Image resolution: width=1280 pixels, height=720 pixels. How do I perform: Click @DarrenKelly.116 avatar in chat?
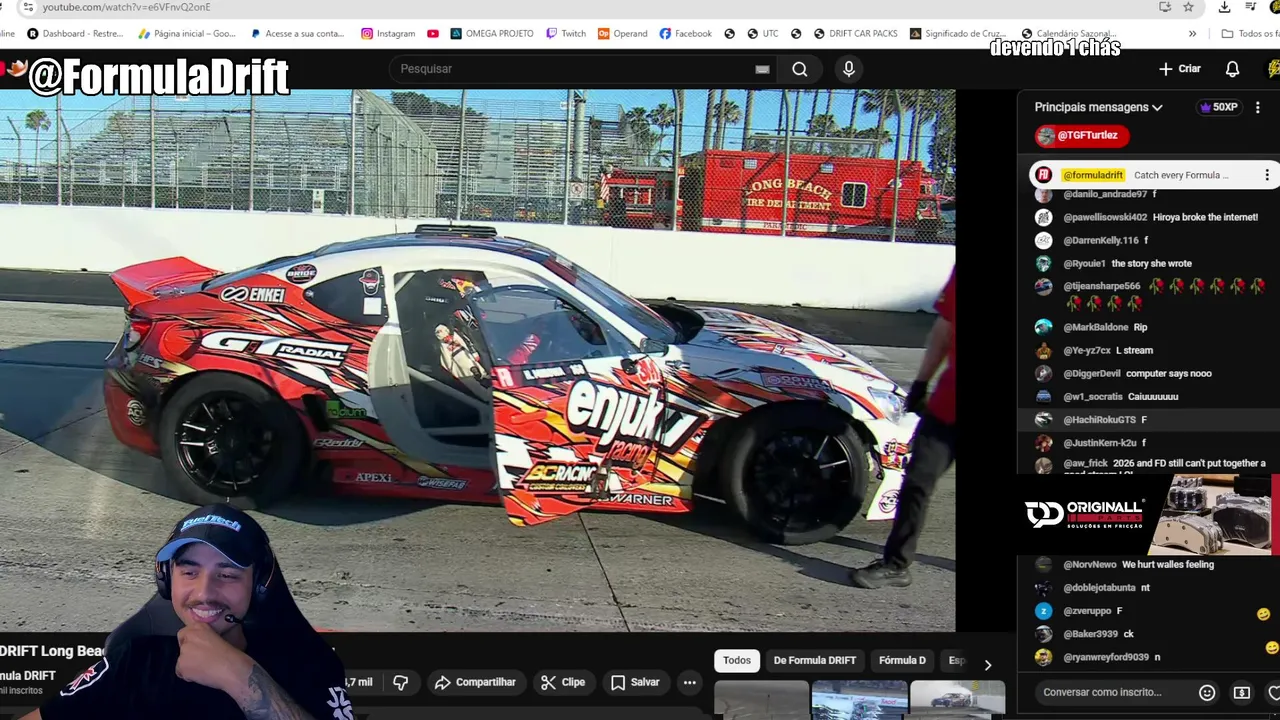coord(1043,240)
